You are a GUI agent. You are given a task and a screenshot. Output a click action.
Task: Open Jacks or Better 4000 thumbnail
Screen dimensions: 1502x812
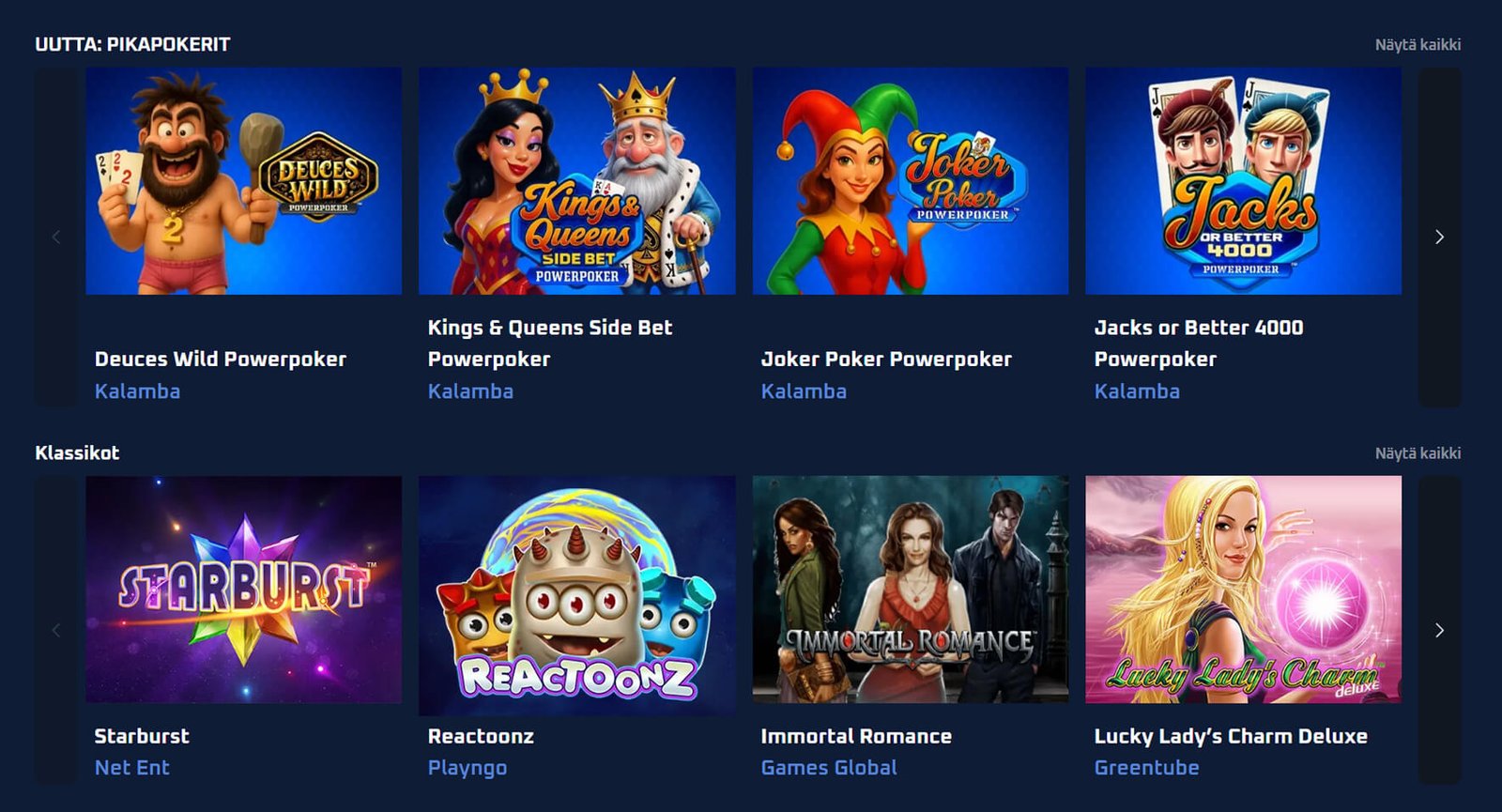(1243, 180)
